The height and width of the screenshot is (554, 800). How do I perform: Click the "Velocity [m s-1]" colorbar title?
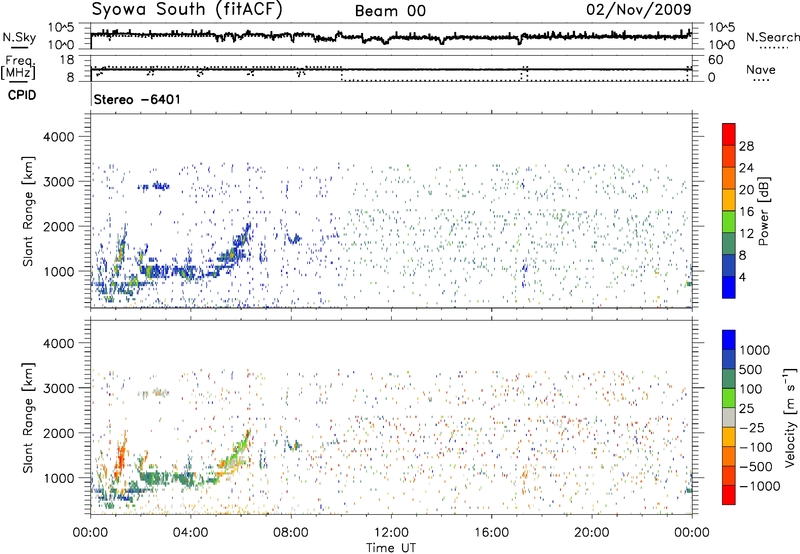790,417
